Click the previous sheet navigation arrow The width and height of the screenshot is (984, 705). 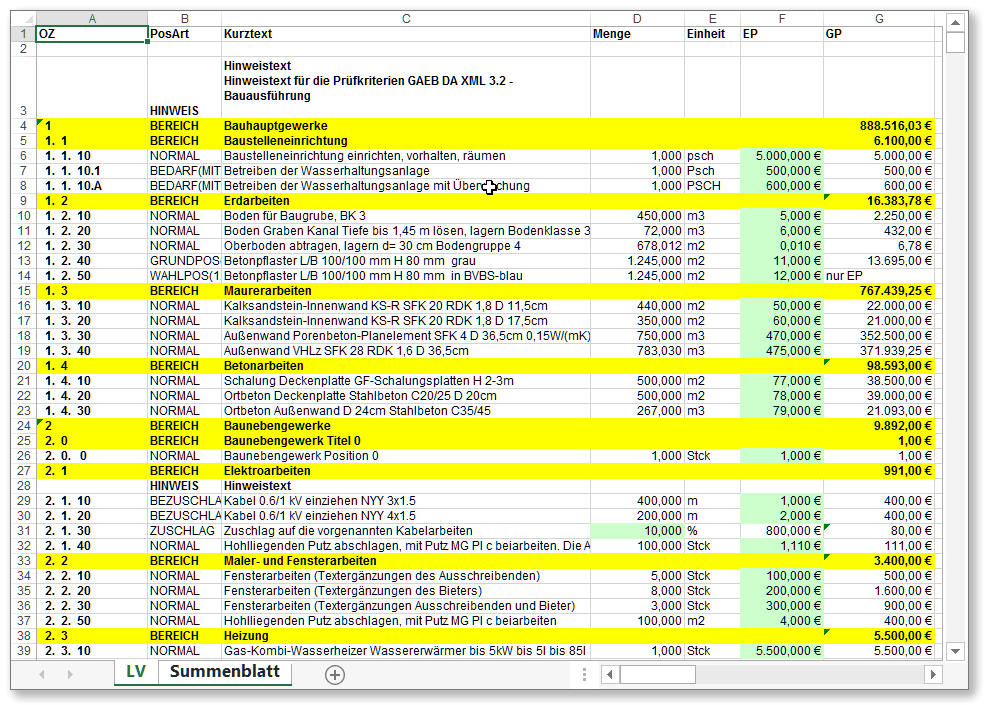[x=42, y=674]
